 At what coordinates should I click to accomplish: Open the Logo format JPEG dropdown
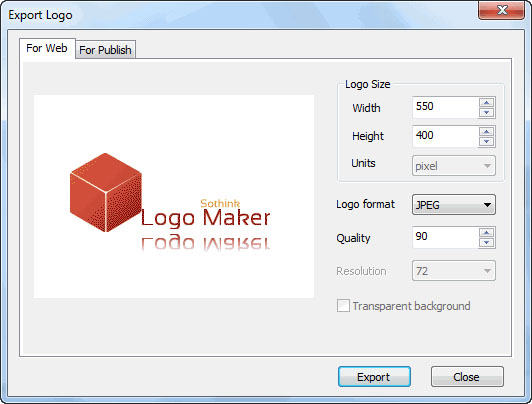(x=454, y=205)
